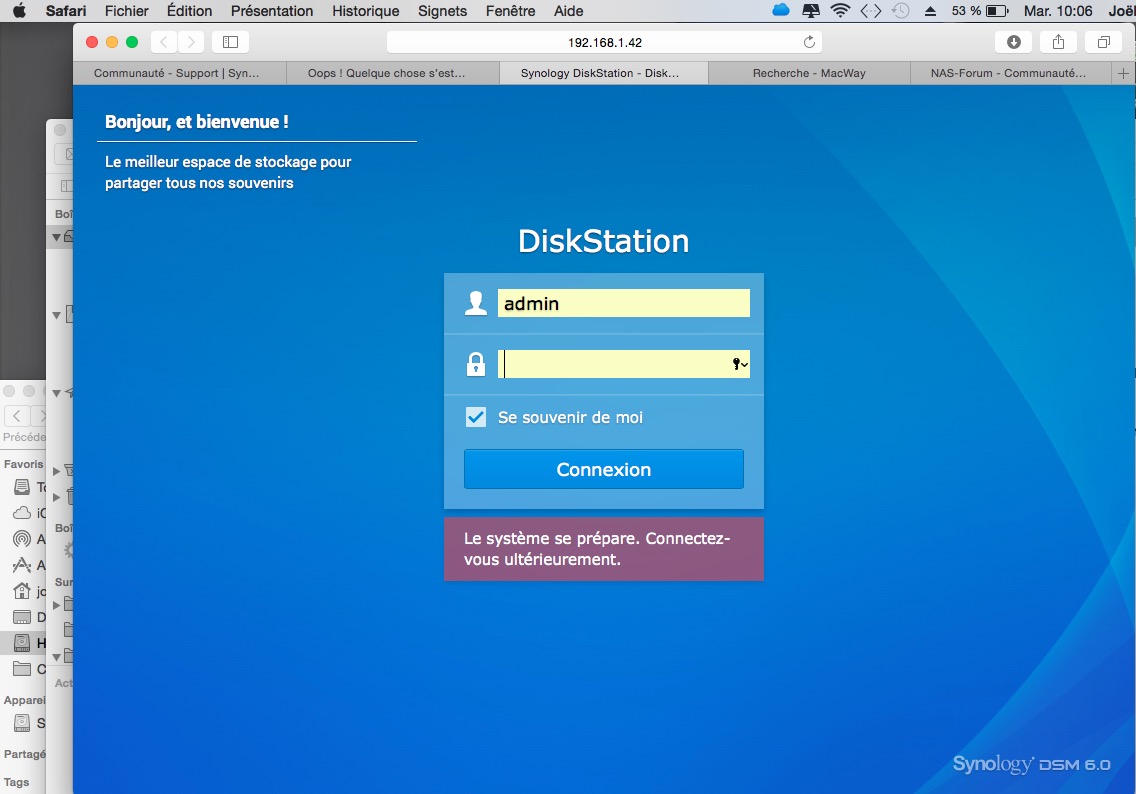The height and width of the screenshot is (794, 1136).
Task: Open the Wi-Fi menu bar icon
Action: [x=840, y=11]
